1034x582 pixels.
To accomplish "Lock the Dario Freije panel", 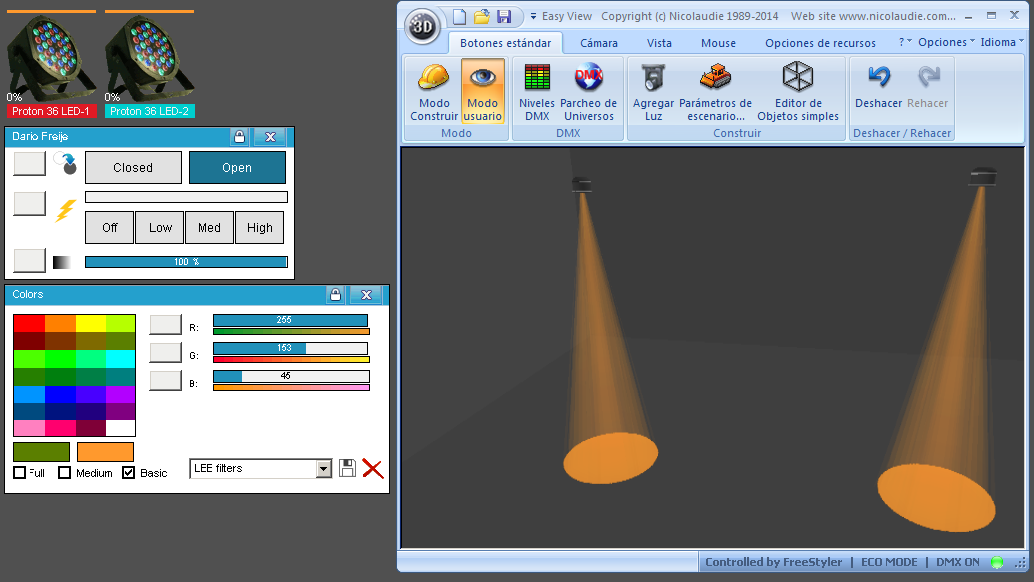I will [x=239, y=136].
